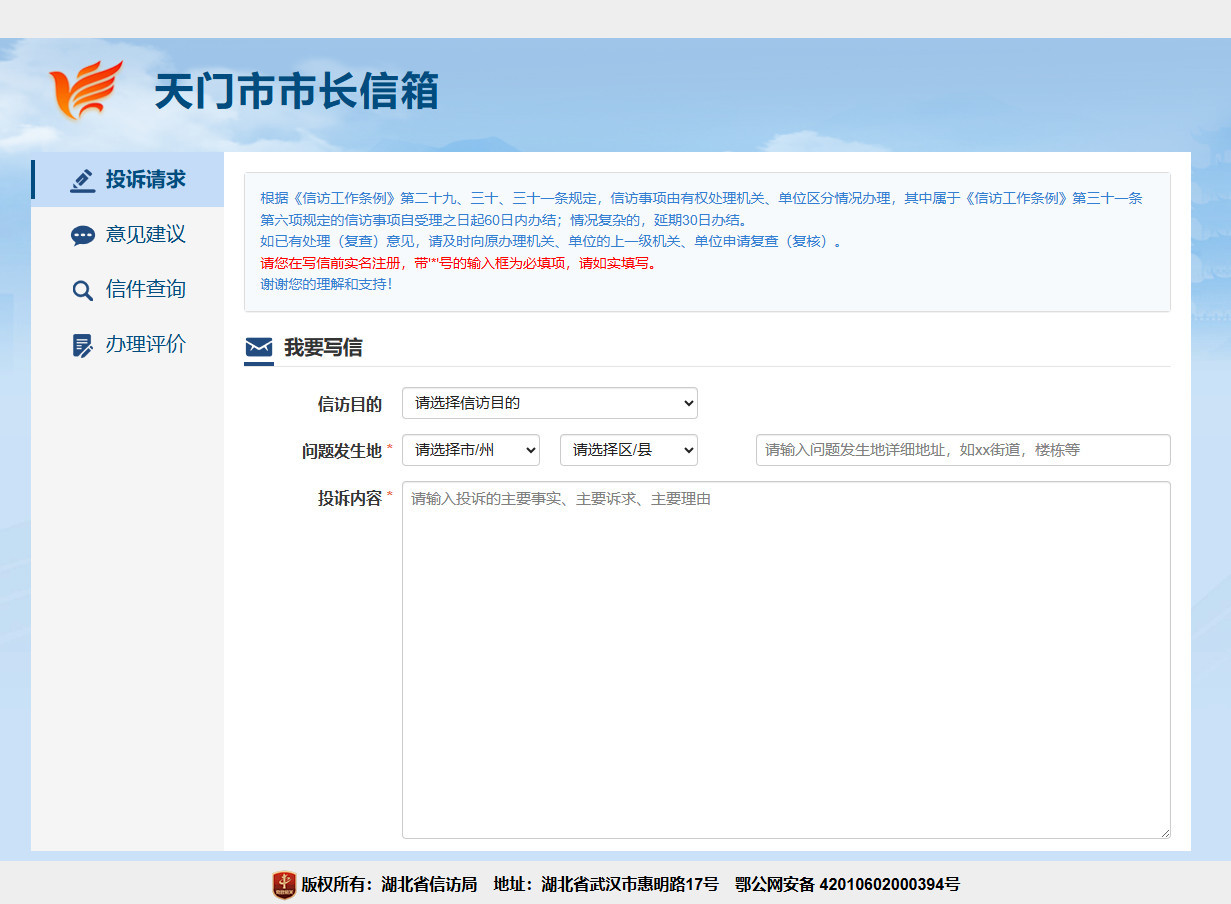Click the 天门市市长信箱 site title
The image size is (1231, 904).
pyautogui.click(x=297, y=92)
